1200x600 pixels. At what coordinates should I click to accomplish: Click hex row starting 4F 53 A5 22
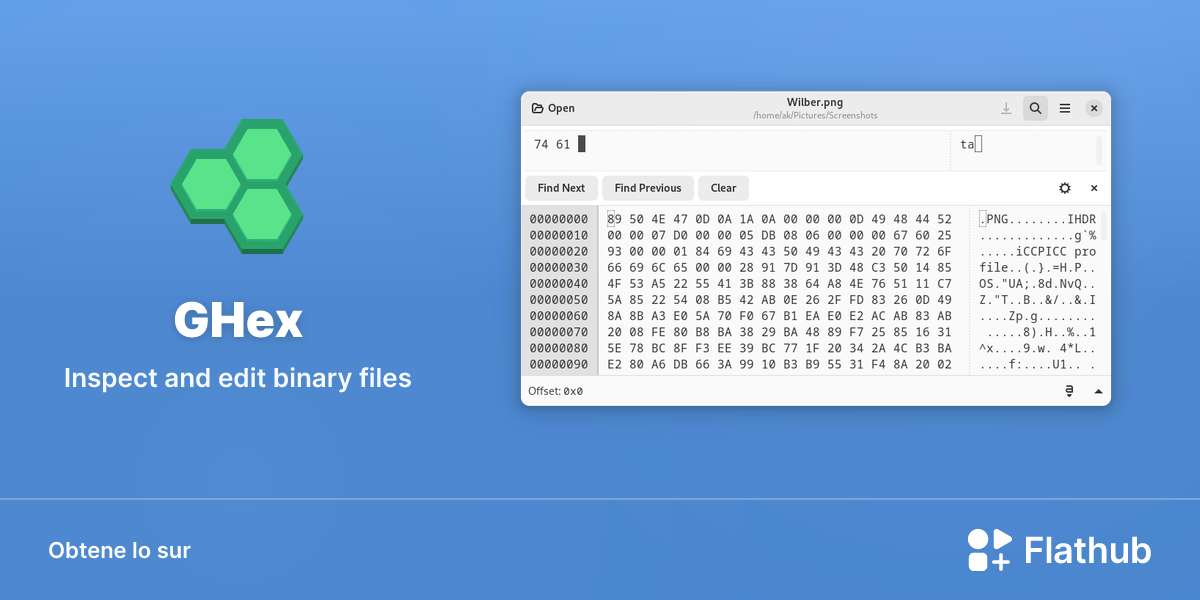point(780,284)
